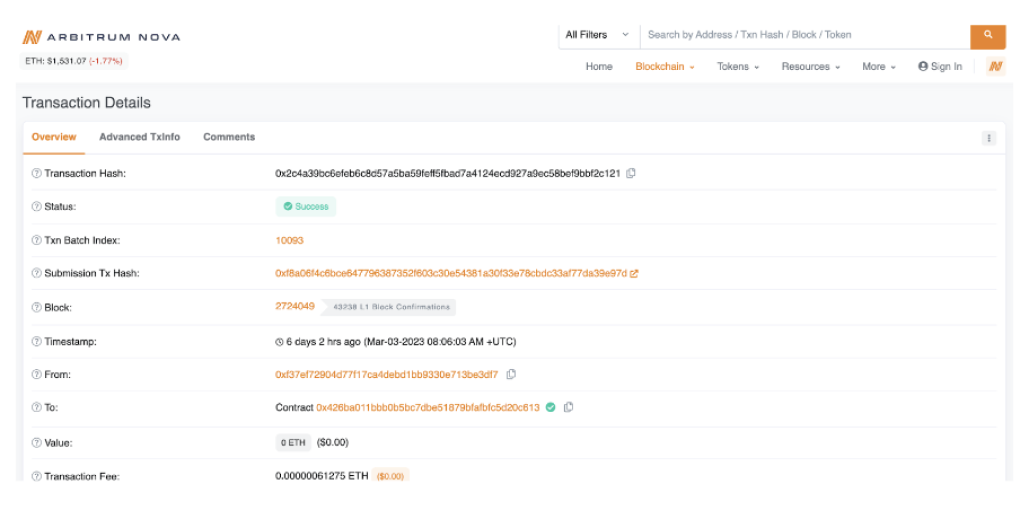The height and width of the screenshot is (517, 1020).
Task: Click the Nova network icon in navbar
Action: point(995,67)
